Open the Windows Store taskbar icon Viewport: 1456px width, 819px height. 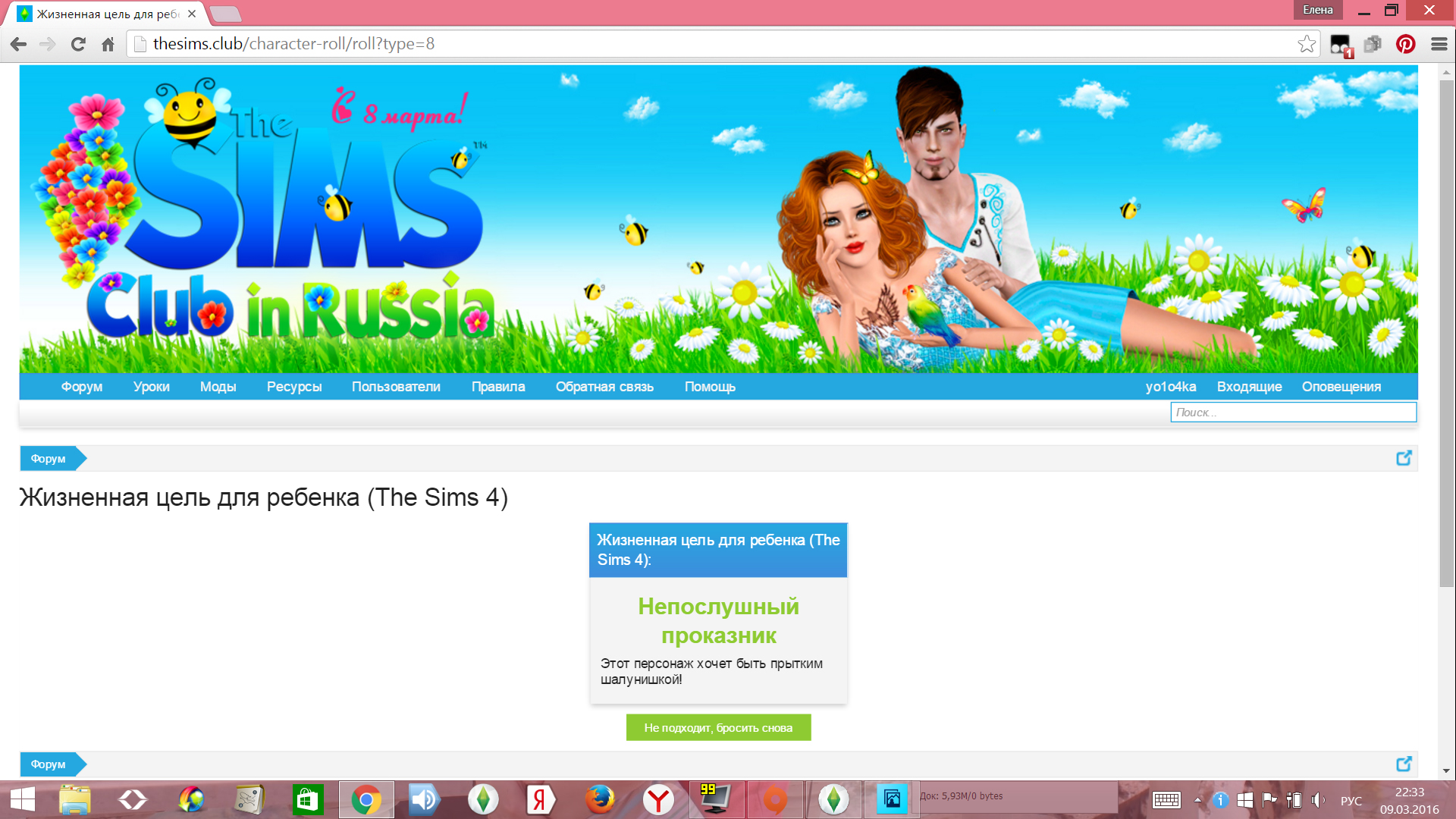tap(308, 800)
